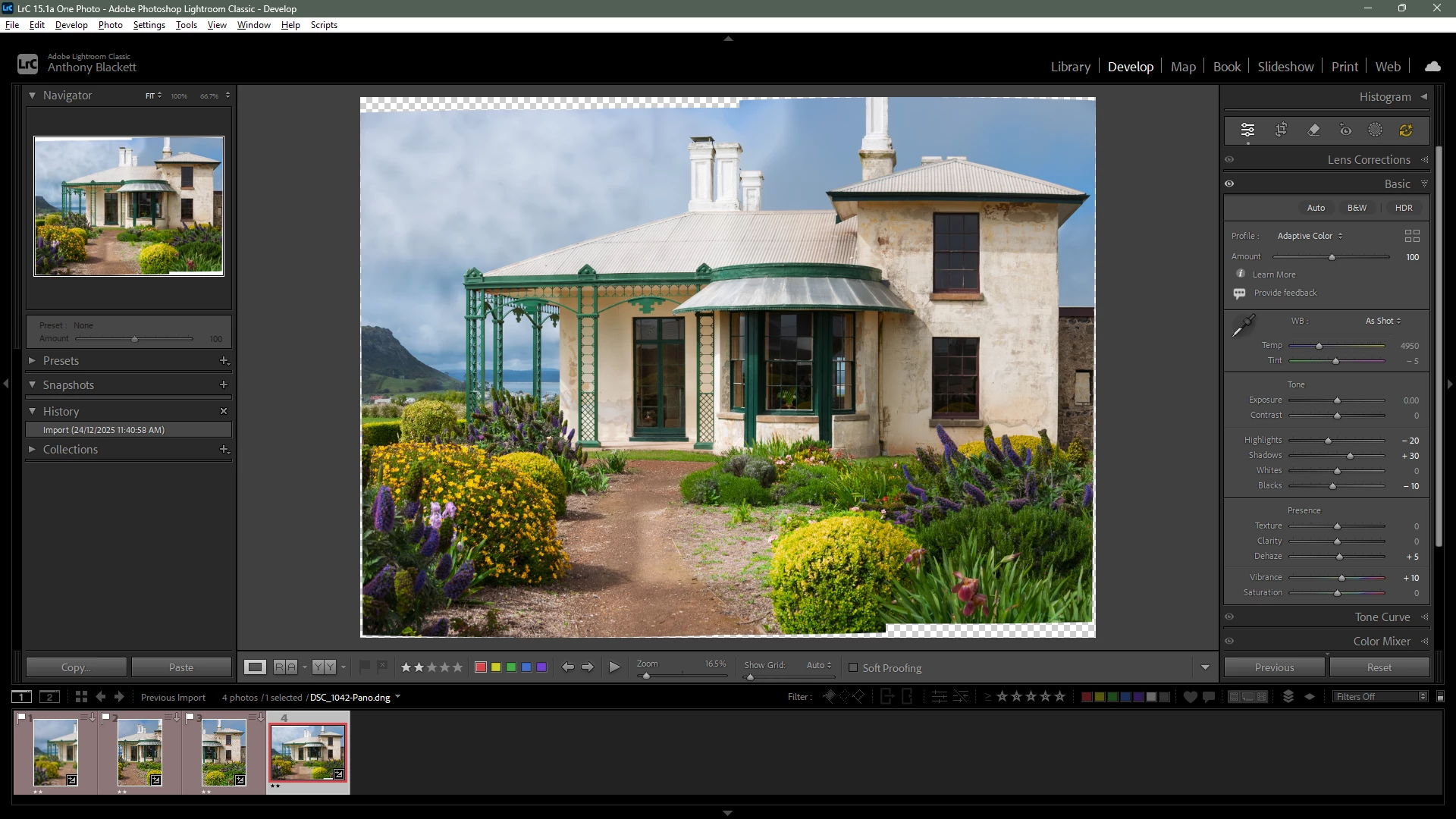Open the Adaptive Color profile dropdown
1456x819 pixels.
point(1310,236)
